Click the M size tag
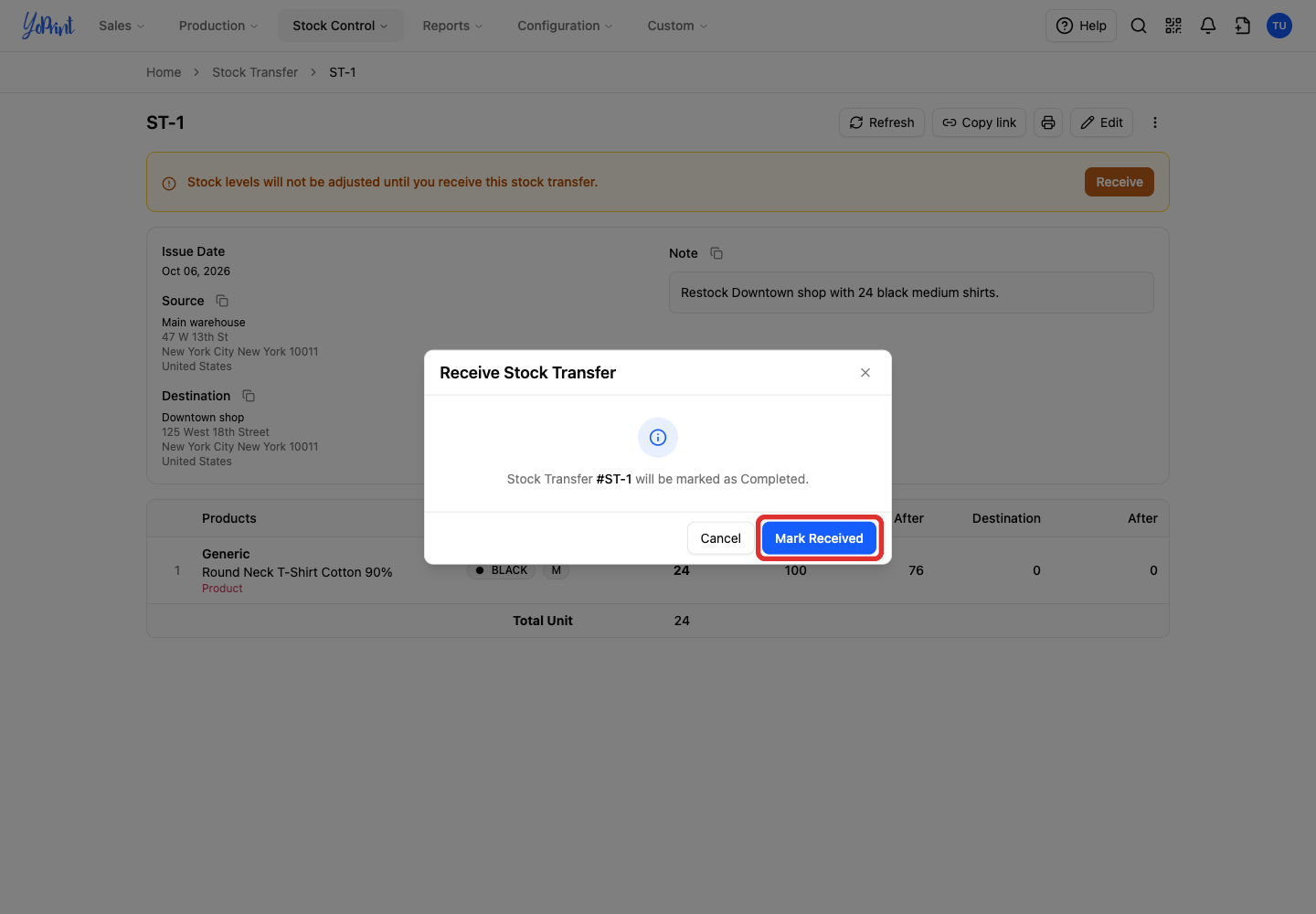The image size is (1316, 914). [556, 570]
